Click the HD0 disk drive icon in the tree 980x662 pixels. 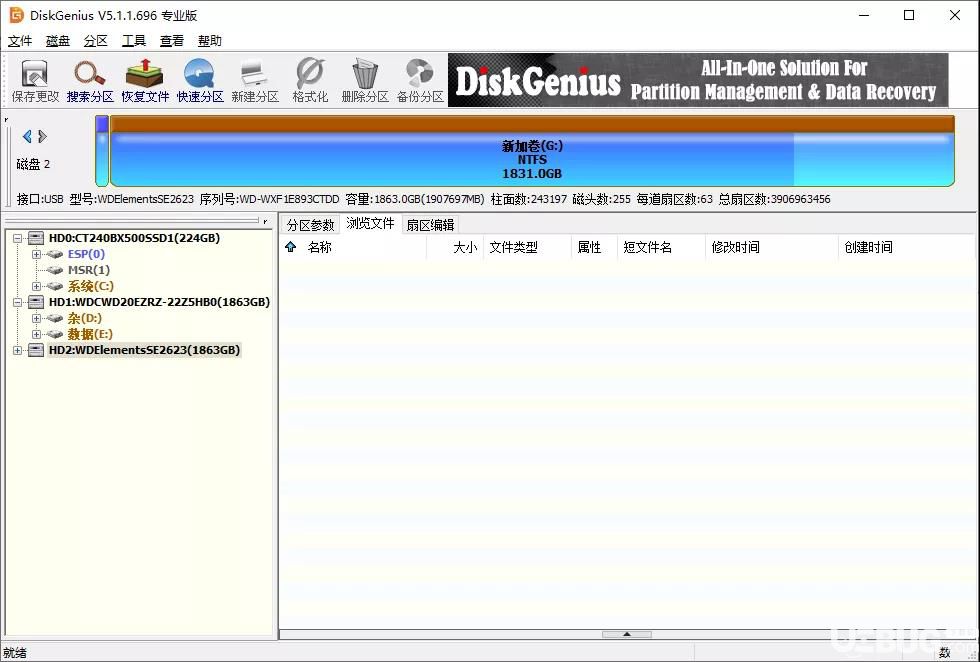click(36, 238)
